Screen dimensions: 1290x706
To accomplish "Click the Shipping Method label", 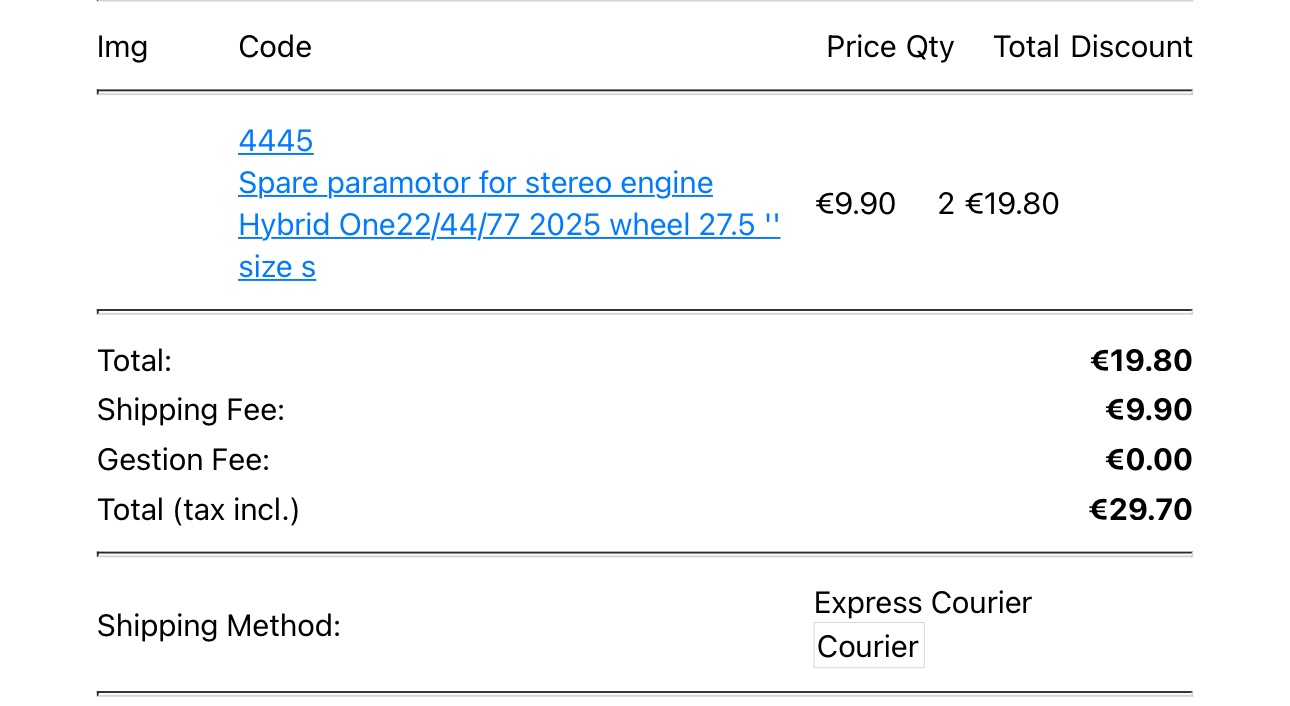I will pyautogui.click(x=219, y=627).
